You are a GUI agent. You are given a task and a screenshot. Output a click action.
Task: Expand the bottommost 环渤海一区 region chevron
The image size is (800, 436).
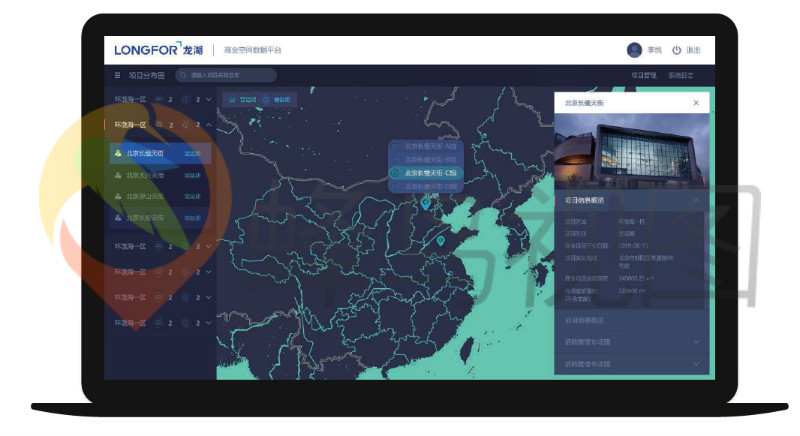pyautogui.click(x=208, y=323)
